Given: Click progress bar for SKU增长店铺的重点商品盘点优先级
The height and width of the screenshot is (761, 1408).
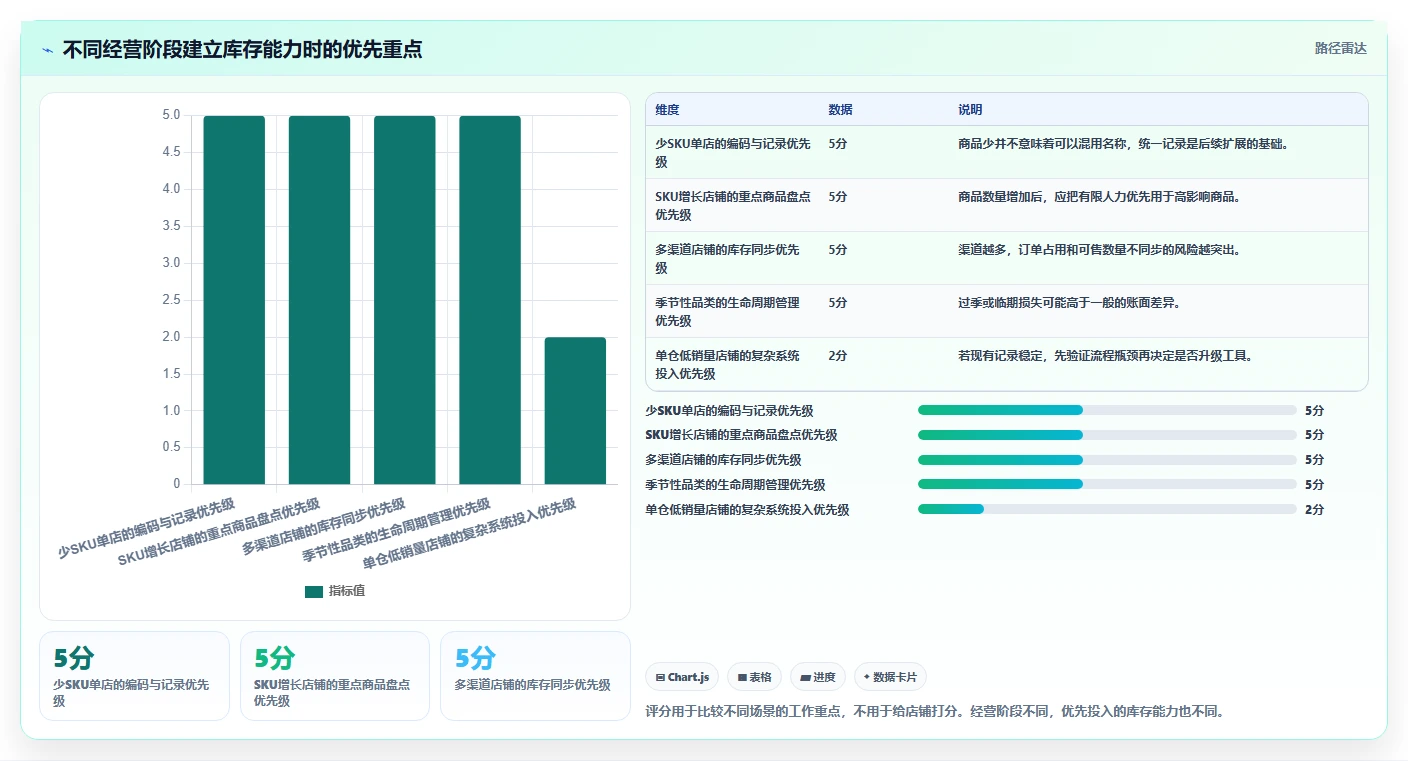Looking at the screenshot, I should [1107, 435].
